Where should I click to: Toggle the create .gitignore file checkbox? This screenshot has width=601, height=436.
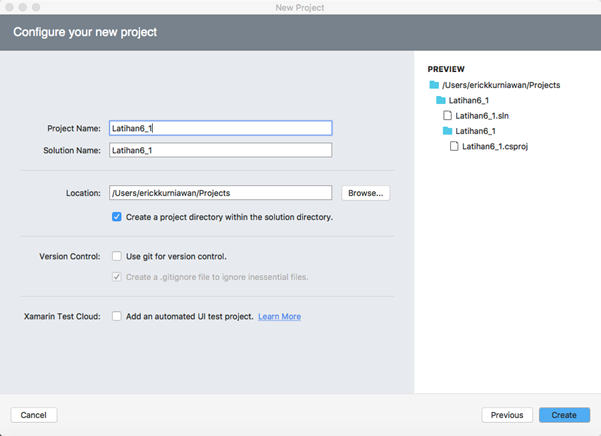pyautogui.click(x=117, y=277)
